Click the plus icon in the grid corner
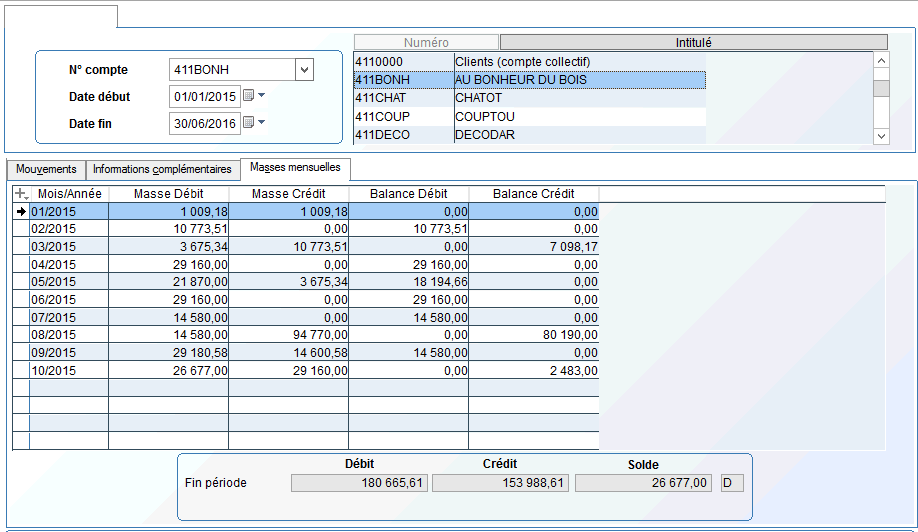The image size is (918, 532). tap(20, 193)
